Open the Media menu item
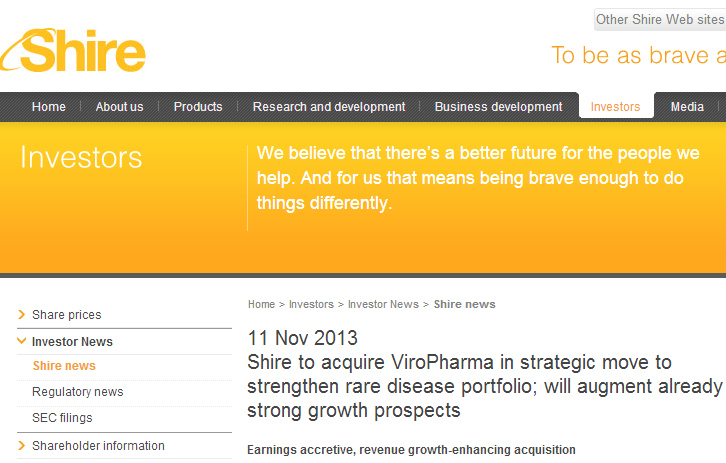 687,107
